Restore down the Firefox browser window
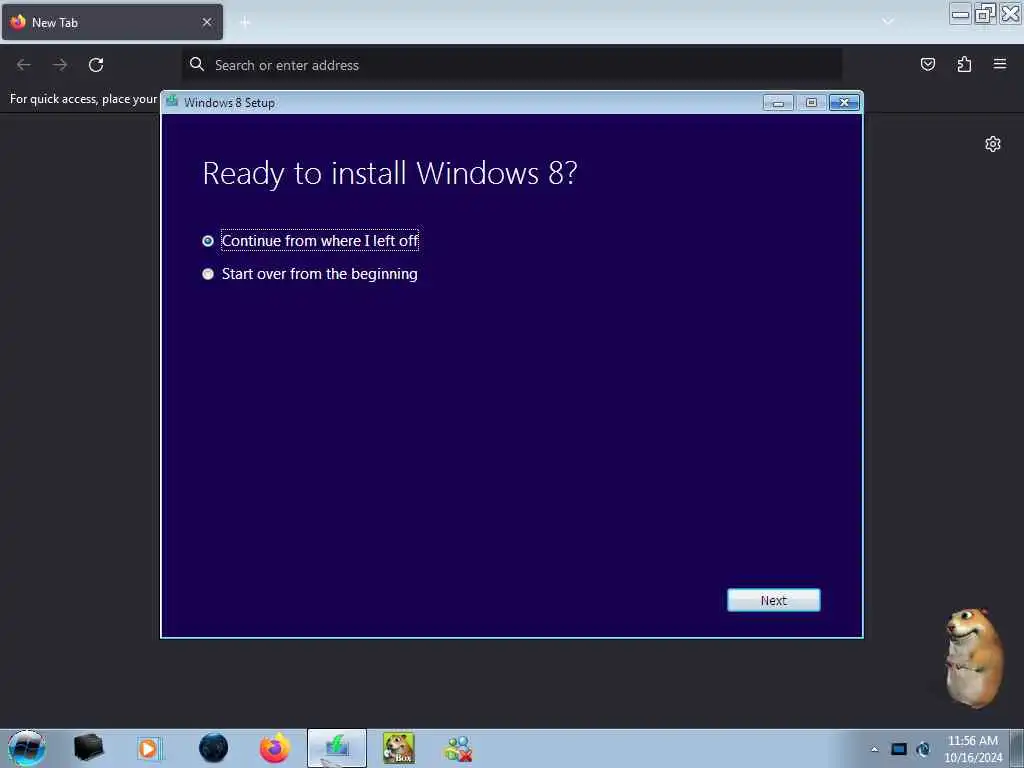This screenshot has height=768, width=1024. click(x=985, y=14)
